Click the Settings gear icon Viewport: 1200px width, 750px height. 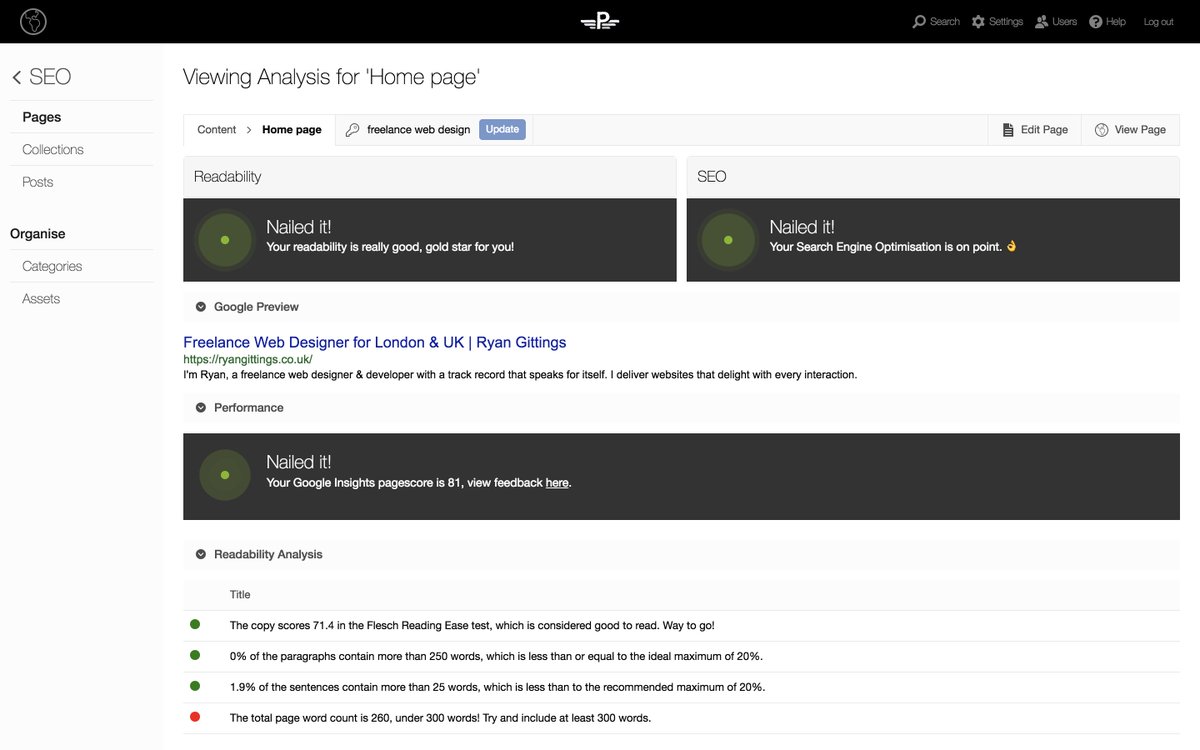pyautogui.click(x=978, y=21)
